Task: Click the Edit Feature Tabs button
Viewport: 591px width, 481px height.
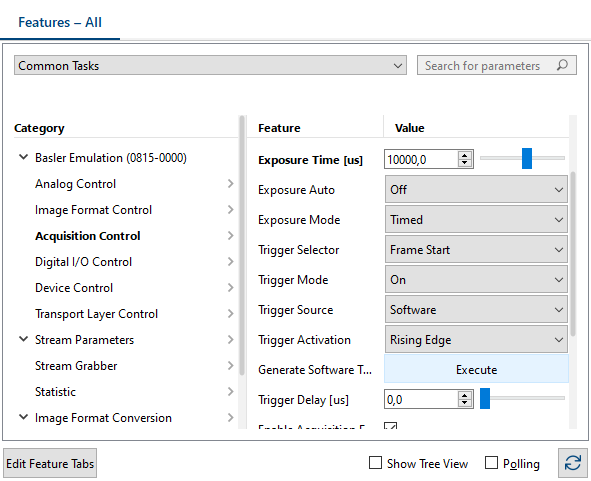Action: [50, 463]
